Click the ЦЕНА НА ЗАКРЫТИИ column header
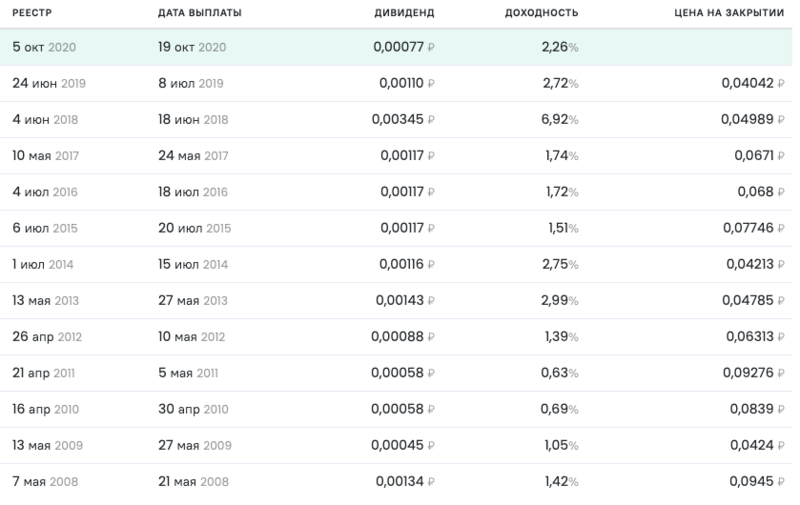The width and height of the screenshot is (800, 505). (729, 13)
